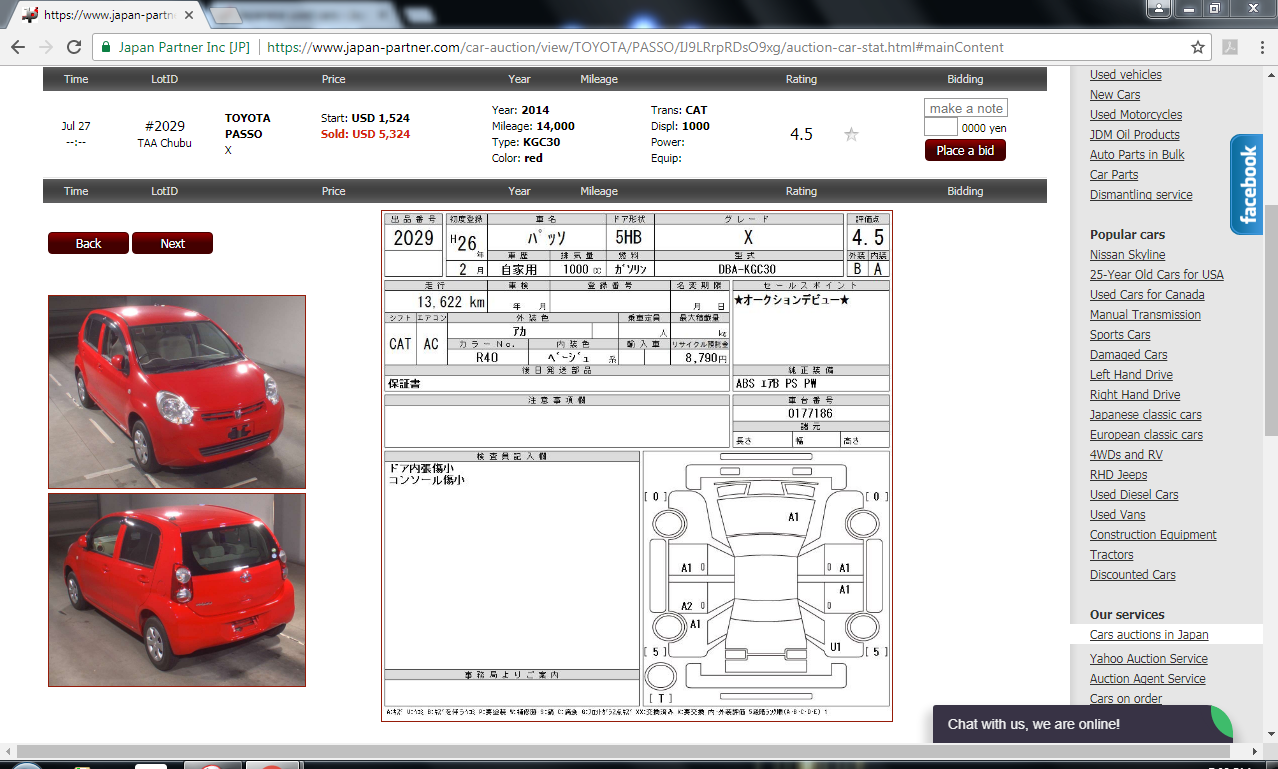This screenshot has width=1278, height=769.
Task: Open the Cars on order link
Action: tap(1126, 699)
